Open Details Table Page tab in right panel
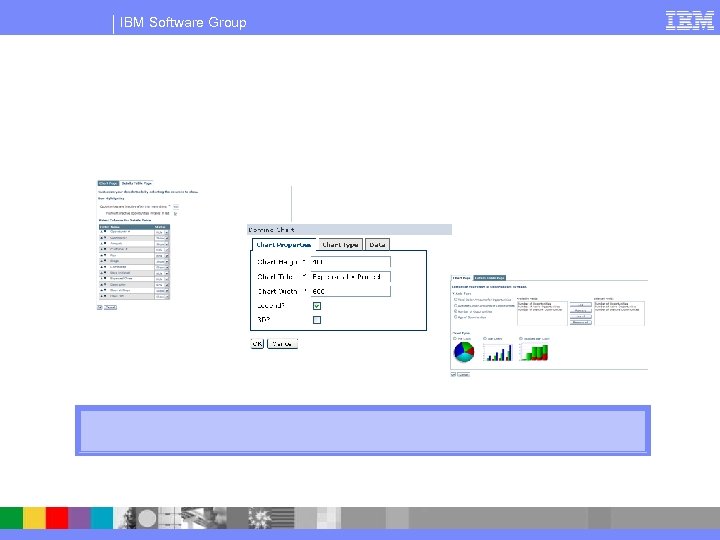 (x=489, y=278)
